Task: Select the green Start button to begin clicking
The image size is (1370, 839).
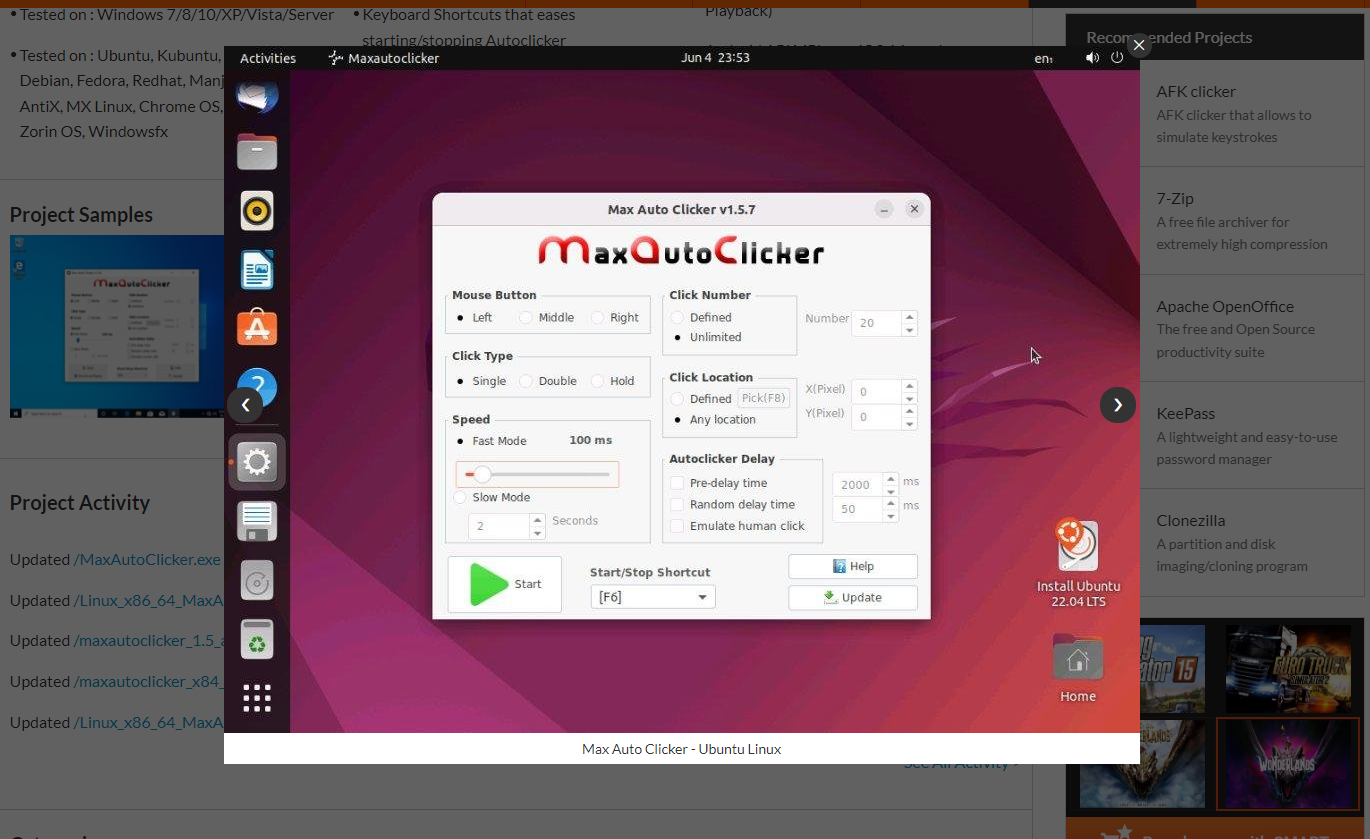Action: (503, 584)
